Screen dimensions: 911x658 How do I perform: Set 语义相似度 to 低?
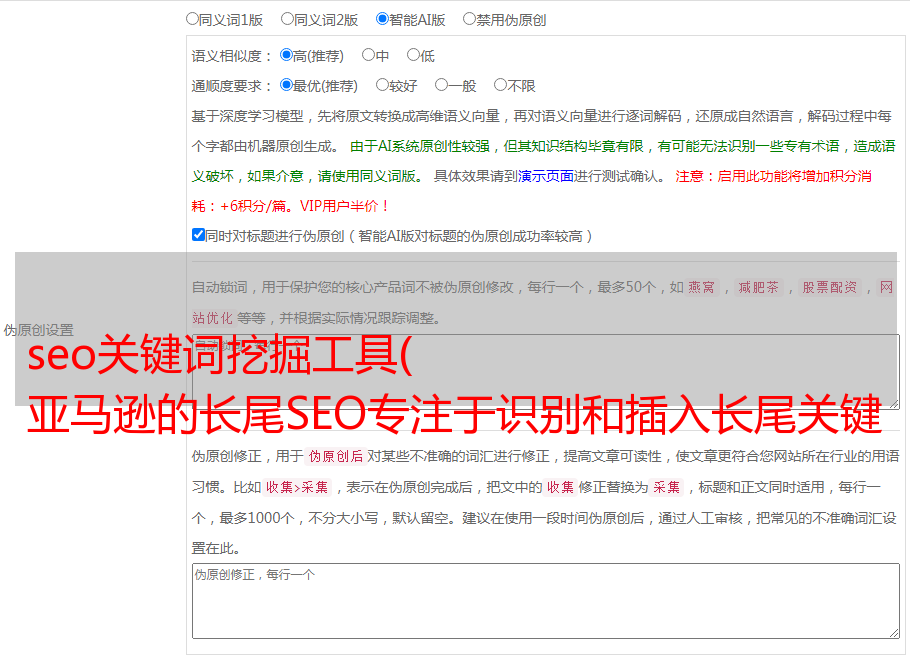(413, 55)
